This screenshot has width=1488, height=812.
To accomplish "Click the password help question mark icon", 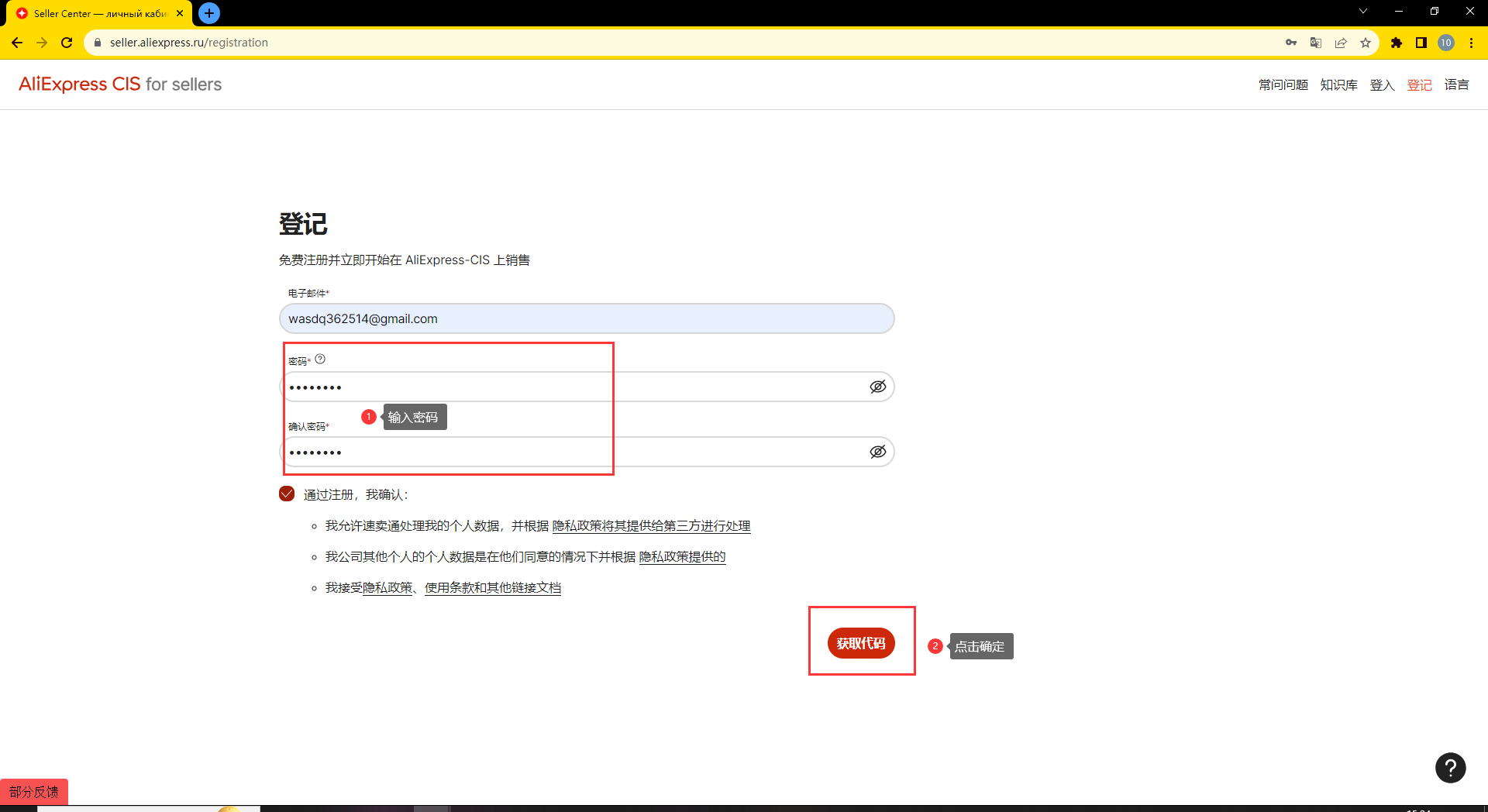I will (320, 360).
